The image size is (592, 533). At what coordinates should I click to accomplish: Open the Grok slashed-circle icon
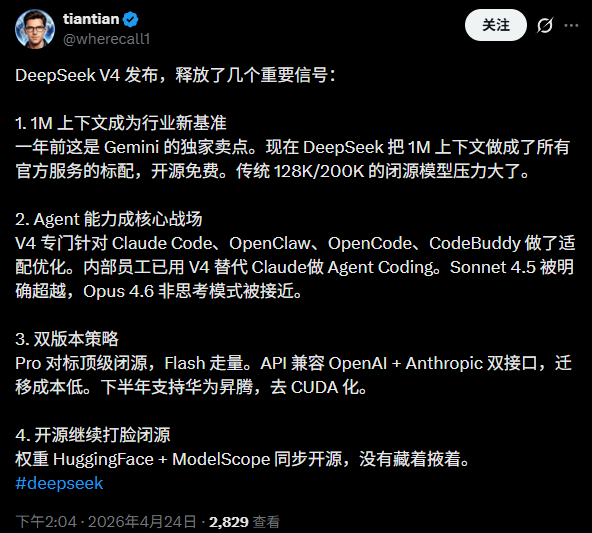pyautogui.click(x=544, y=25)
